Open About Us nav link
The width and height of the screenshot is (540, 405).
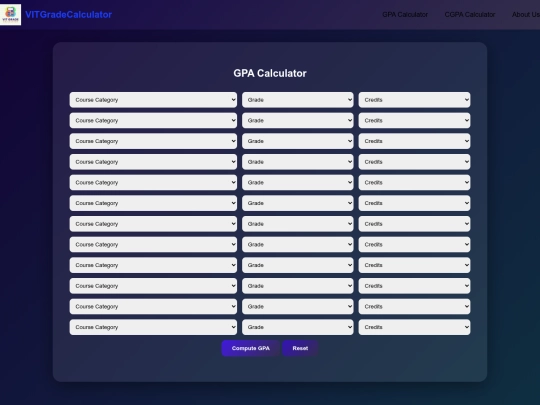point(526,14)
